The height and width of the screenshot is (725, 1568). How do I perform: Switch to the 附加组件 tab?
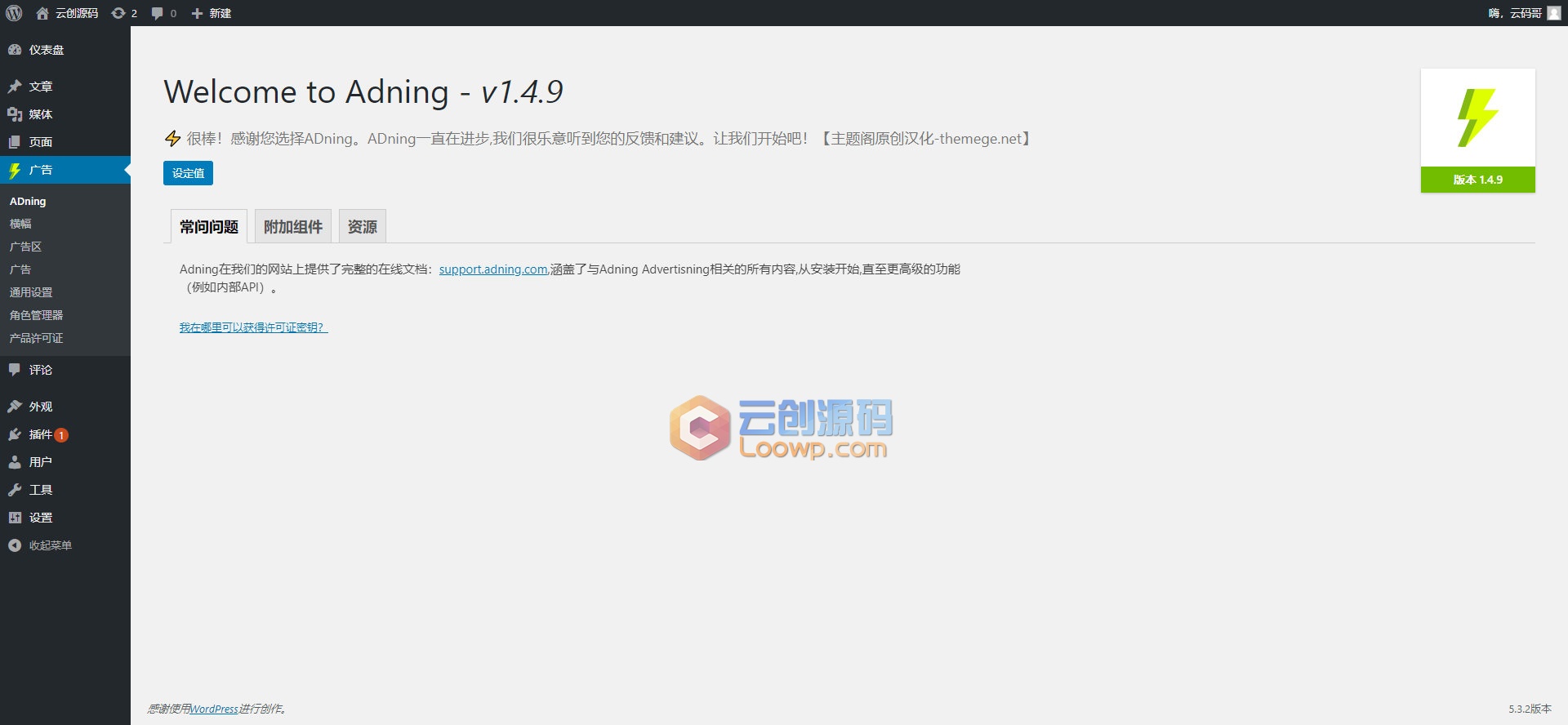[x=293, y=226]
